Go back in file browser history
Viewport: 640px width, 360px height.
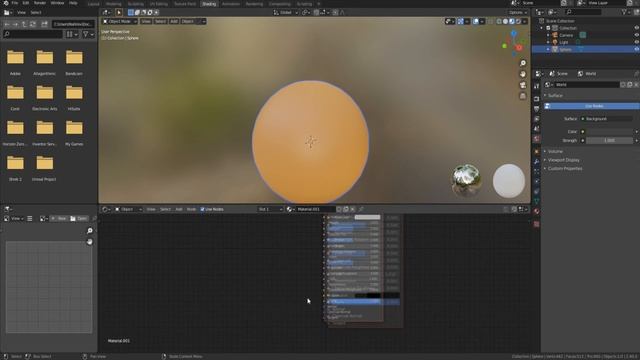pos(7,24)
